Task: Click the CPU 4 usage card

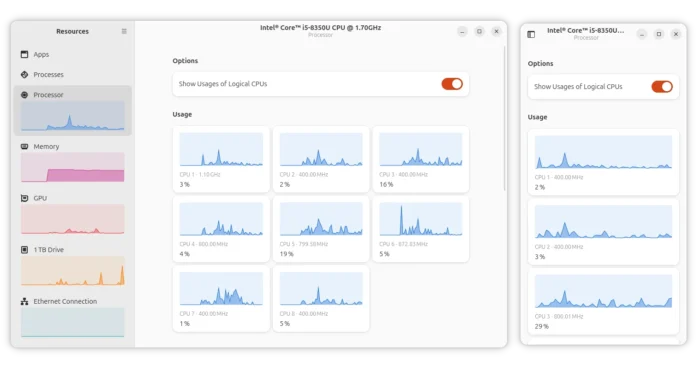Action: (221, 229)
